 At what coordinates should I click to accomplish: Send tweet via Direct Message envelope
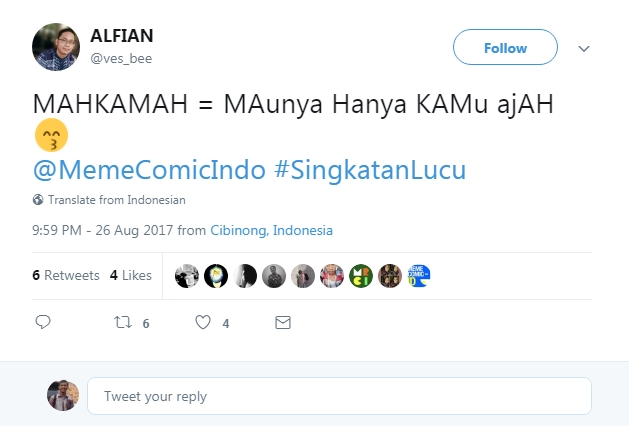[283, 323]
